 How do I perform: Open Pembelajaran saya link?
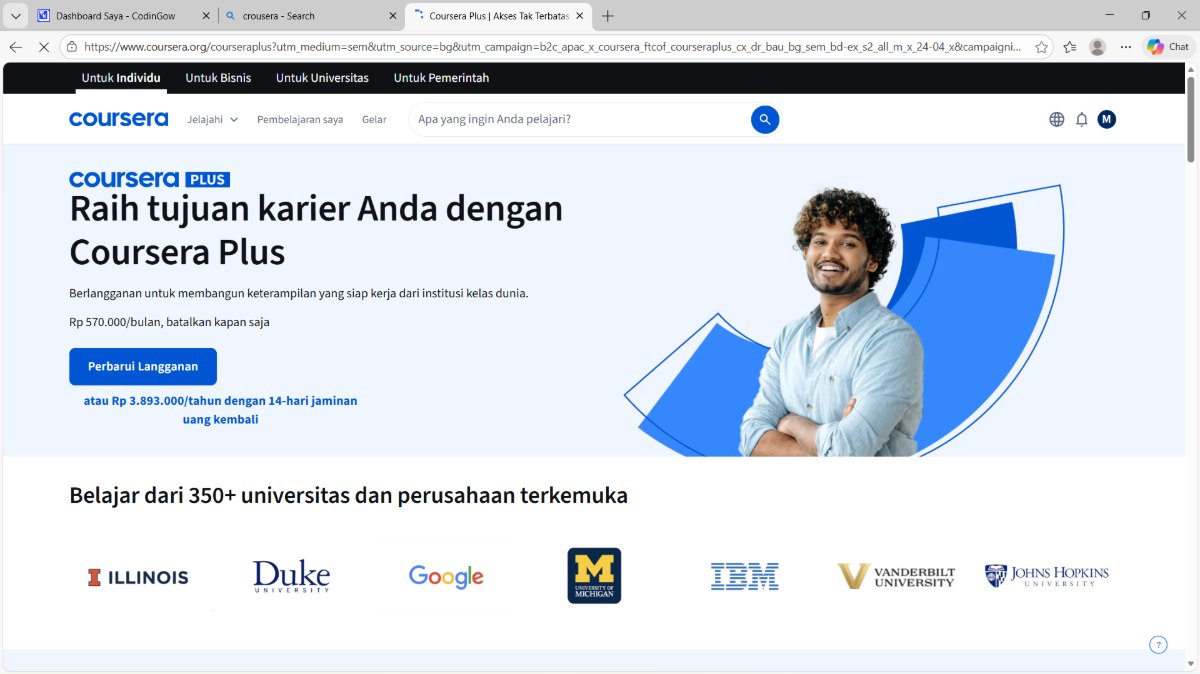[x=300, y=119]
